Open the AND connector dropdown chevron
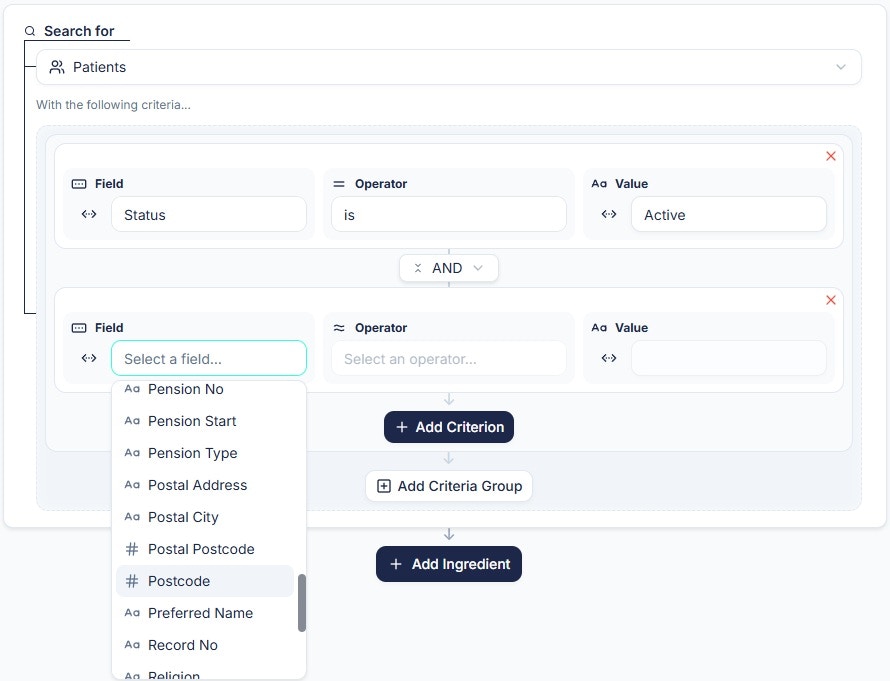The image size is (890, 681). click(x=478, y=268)
